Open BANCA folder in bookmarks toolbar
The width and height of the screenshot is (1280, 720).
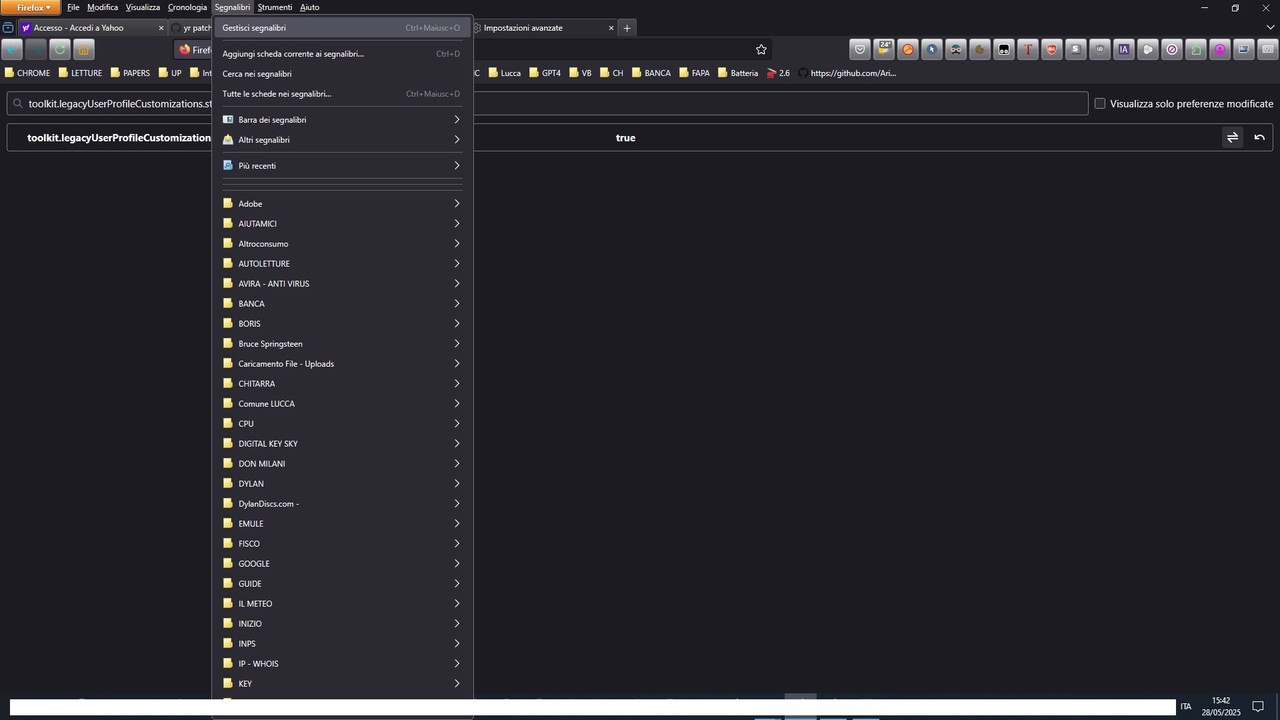coord(651,73)
